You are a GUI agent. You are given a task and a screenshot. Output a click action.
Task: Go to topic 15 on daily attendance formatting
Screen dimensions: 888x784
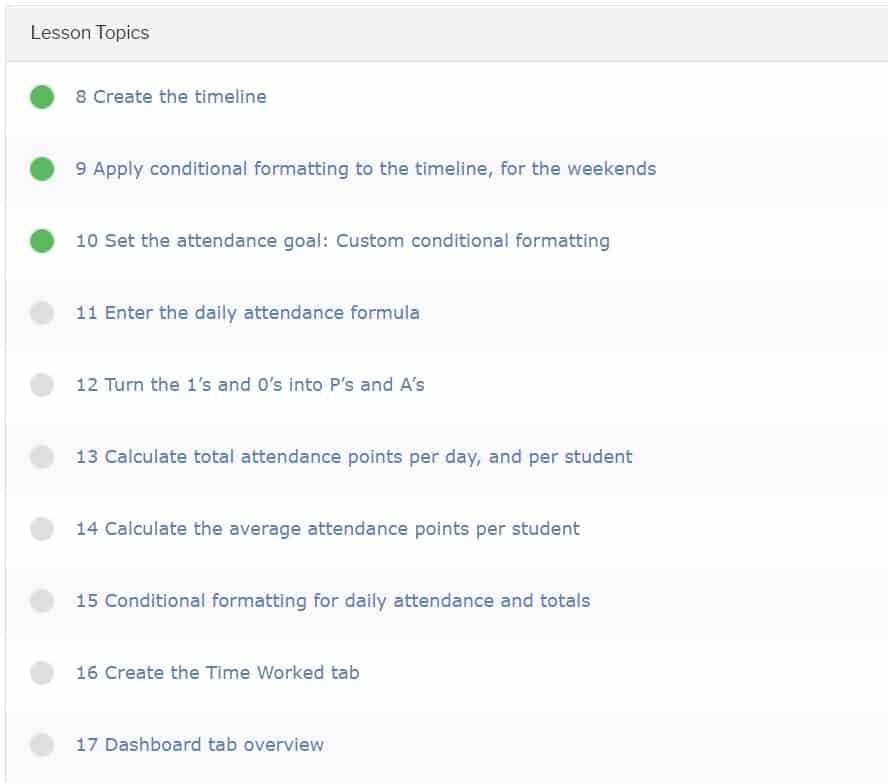(333, 601)
